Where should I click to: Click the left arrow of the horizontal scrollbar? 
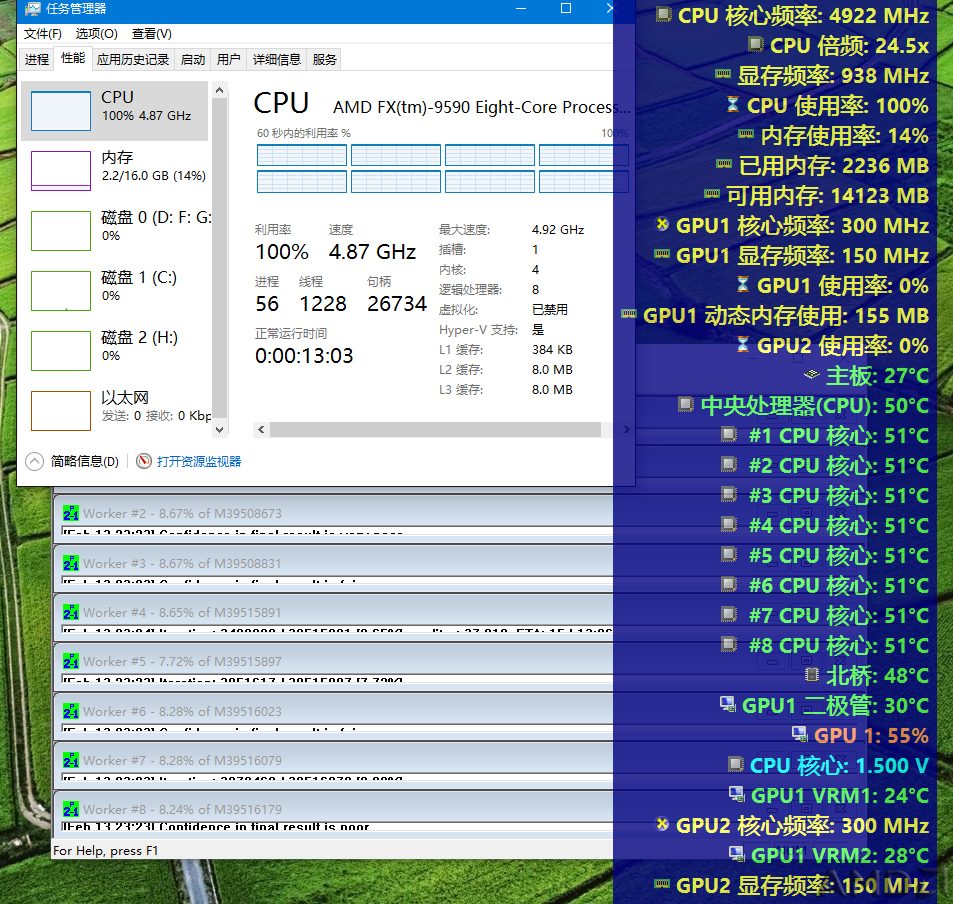261,430
